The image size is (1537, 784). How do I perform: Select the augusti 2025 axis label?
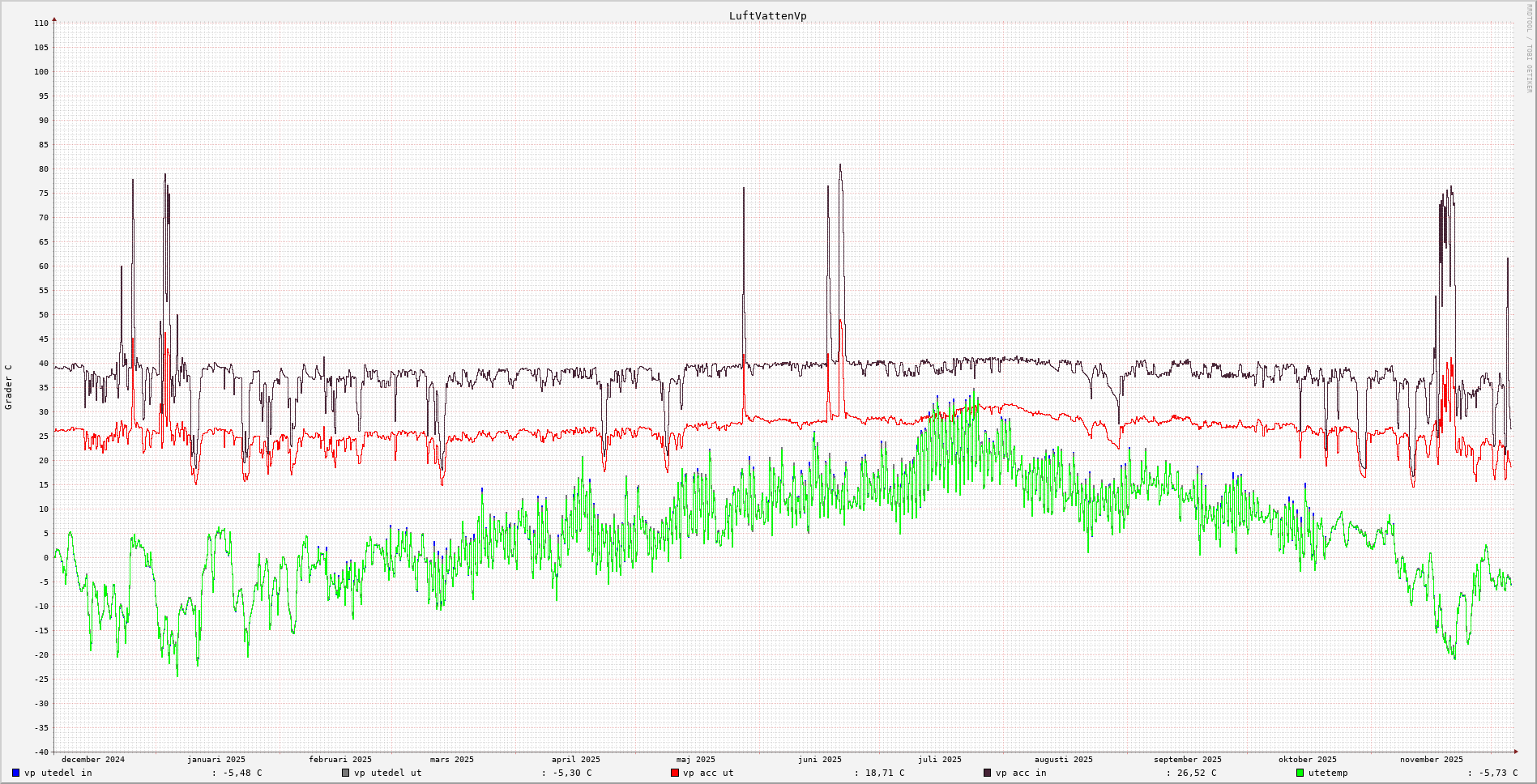tap(1063, 760)
